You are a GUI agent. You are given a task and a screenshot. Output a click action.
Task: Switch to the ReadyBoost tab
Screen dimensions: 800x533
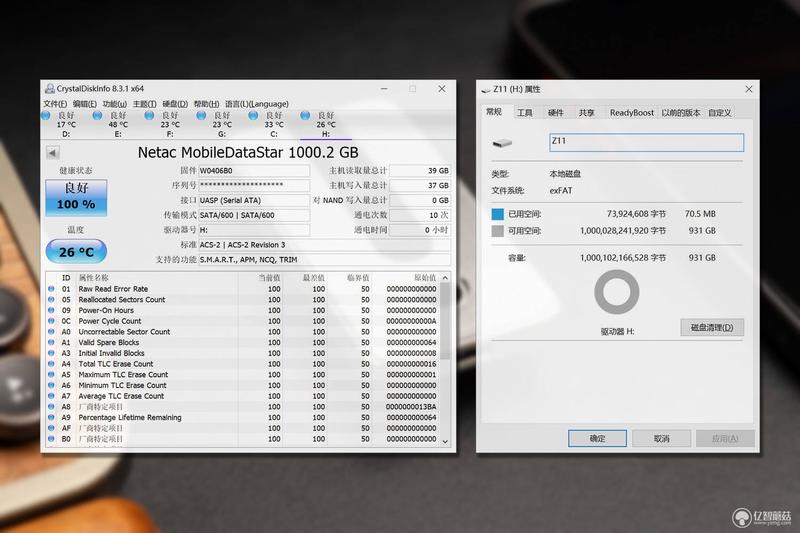click(632, 113)
